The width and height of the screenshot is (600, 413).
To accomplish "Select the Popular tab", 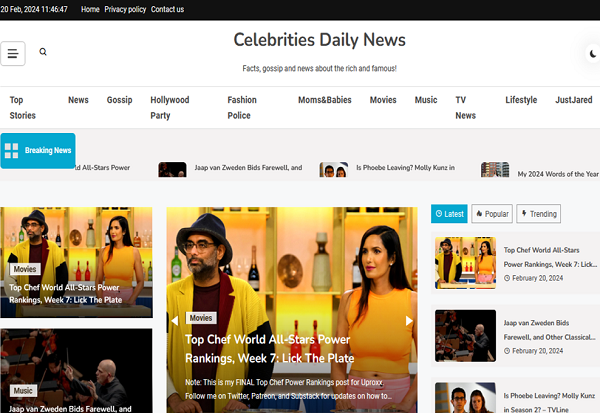I will point(492,214).
